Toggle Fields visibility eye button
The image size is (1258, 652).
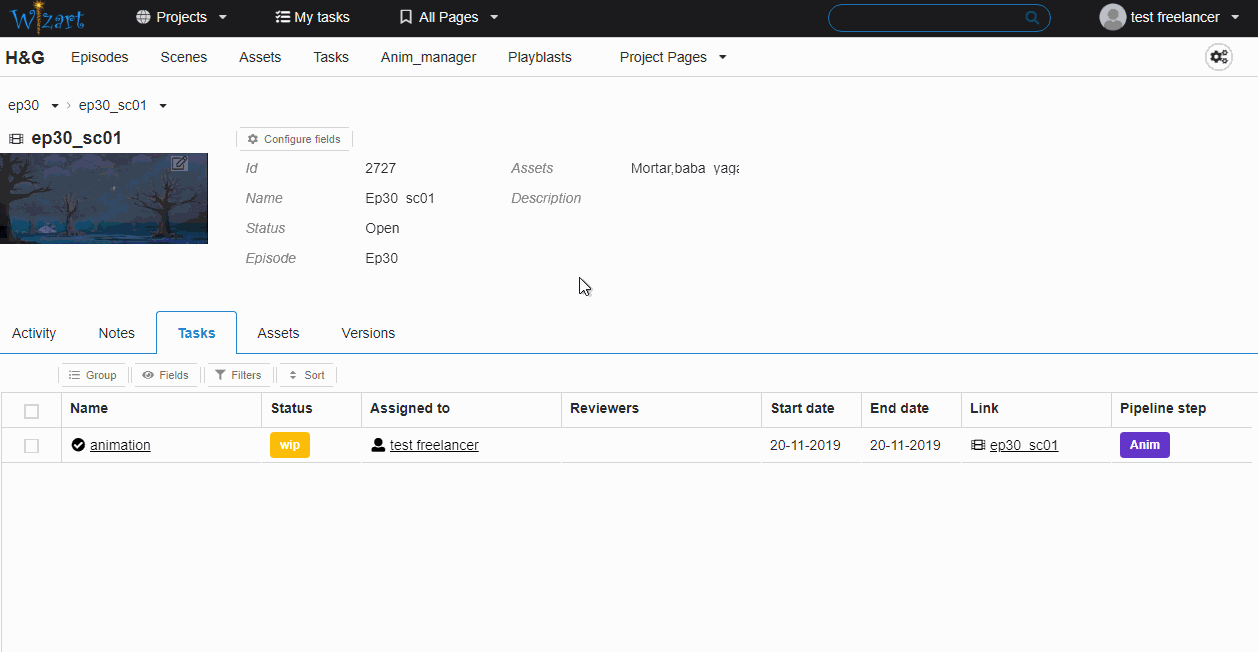pyautogui.click(x=165, y=375)
